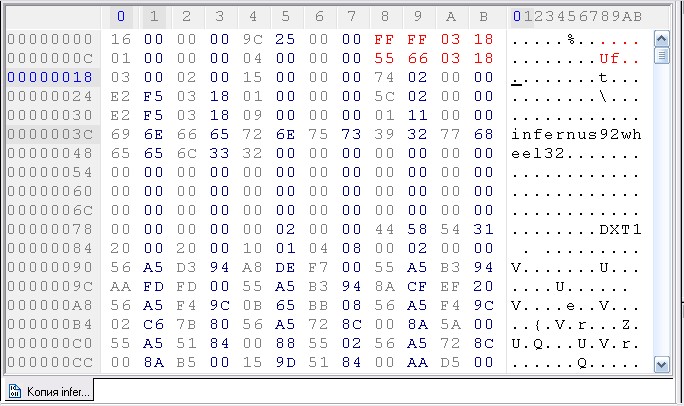Select offset row 00000078

[x=50, y=229]
